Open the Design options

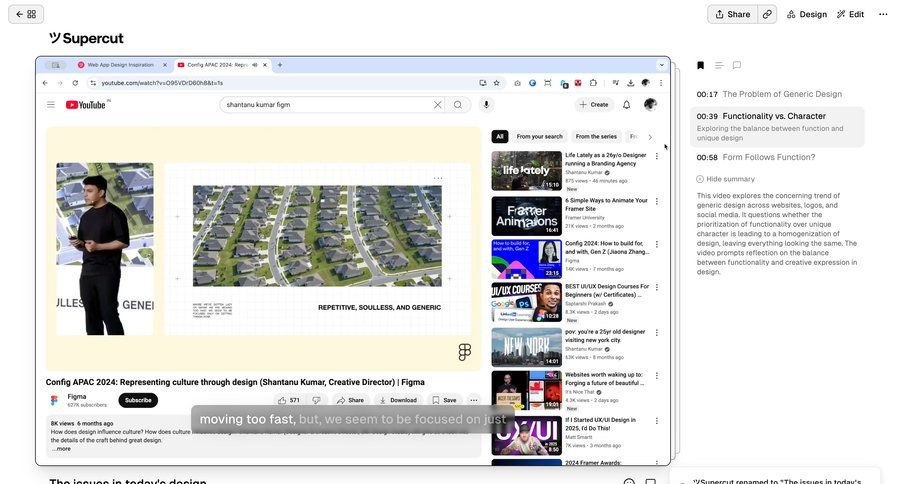807,14
